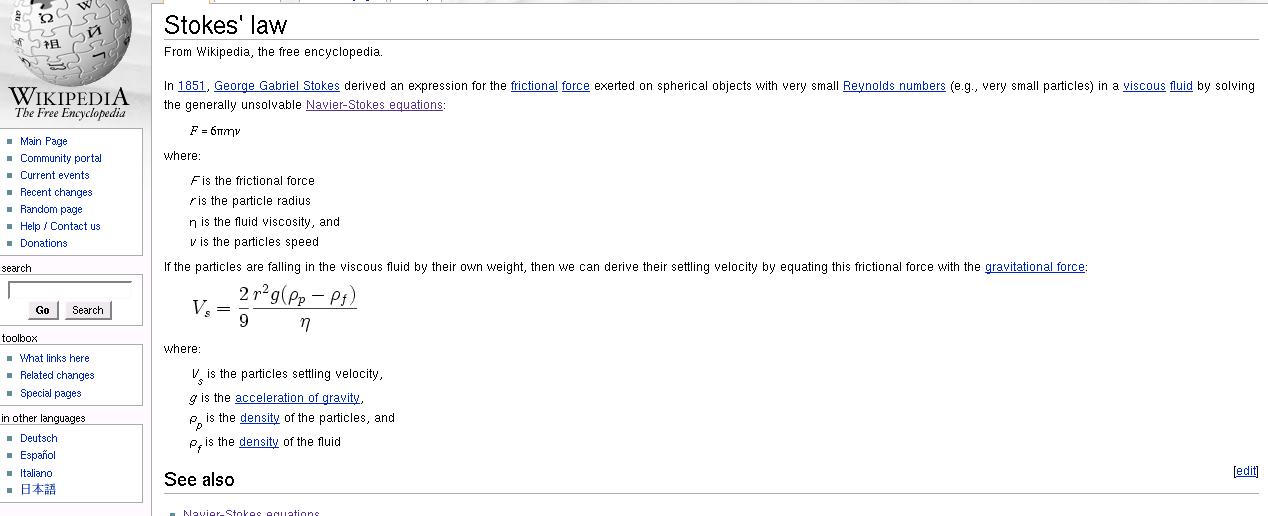The image size is (1268, 516).
Task: Click the edit link beside See also
Action: (1246, 471)
